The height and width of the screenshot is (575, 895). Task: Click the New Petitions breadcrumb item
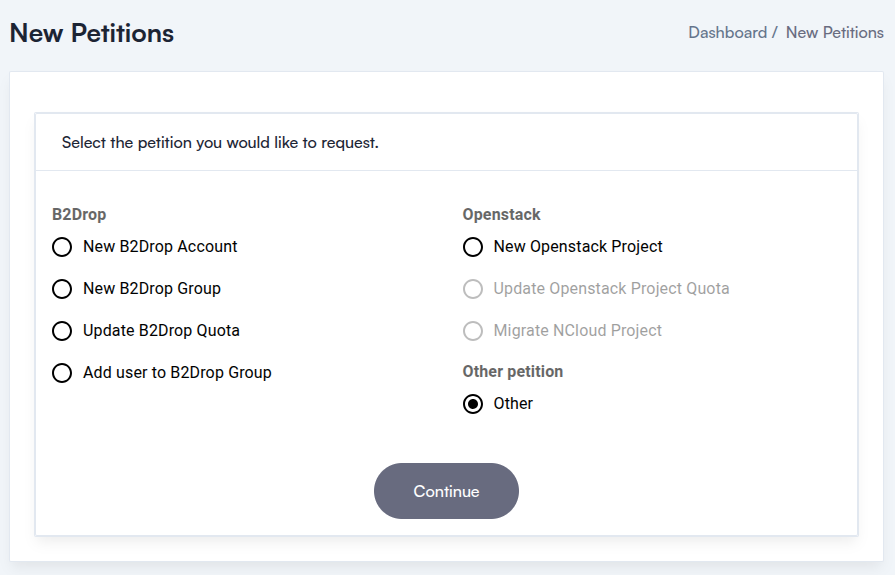[x=834, y=32]
